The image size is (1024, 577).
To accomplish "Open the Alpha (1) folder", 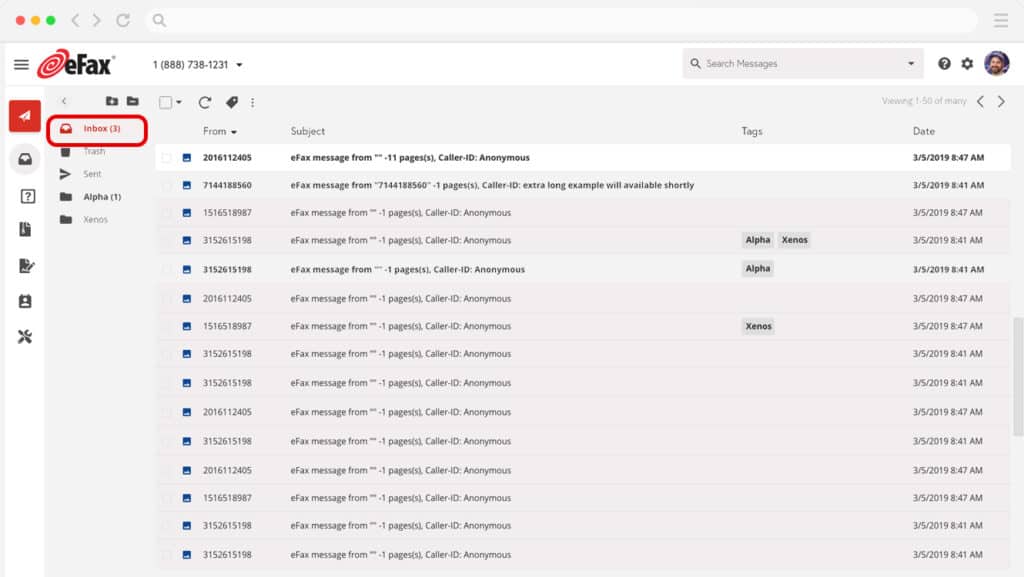I will [101, 197].
